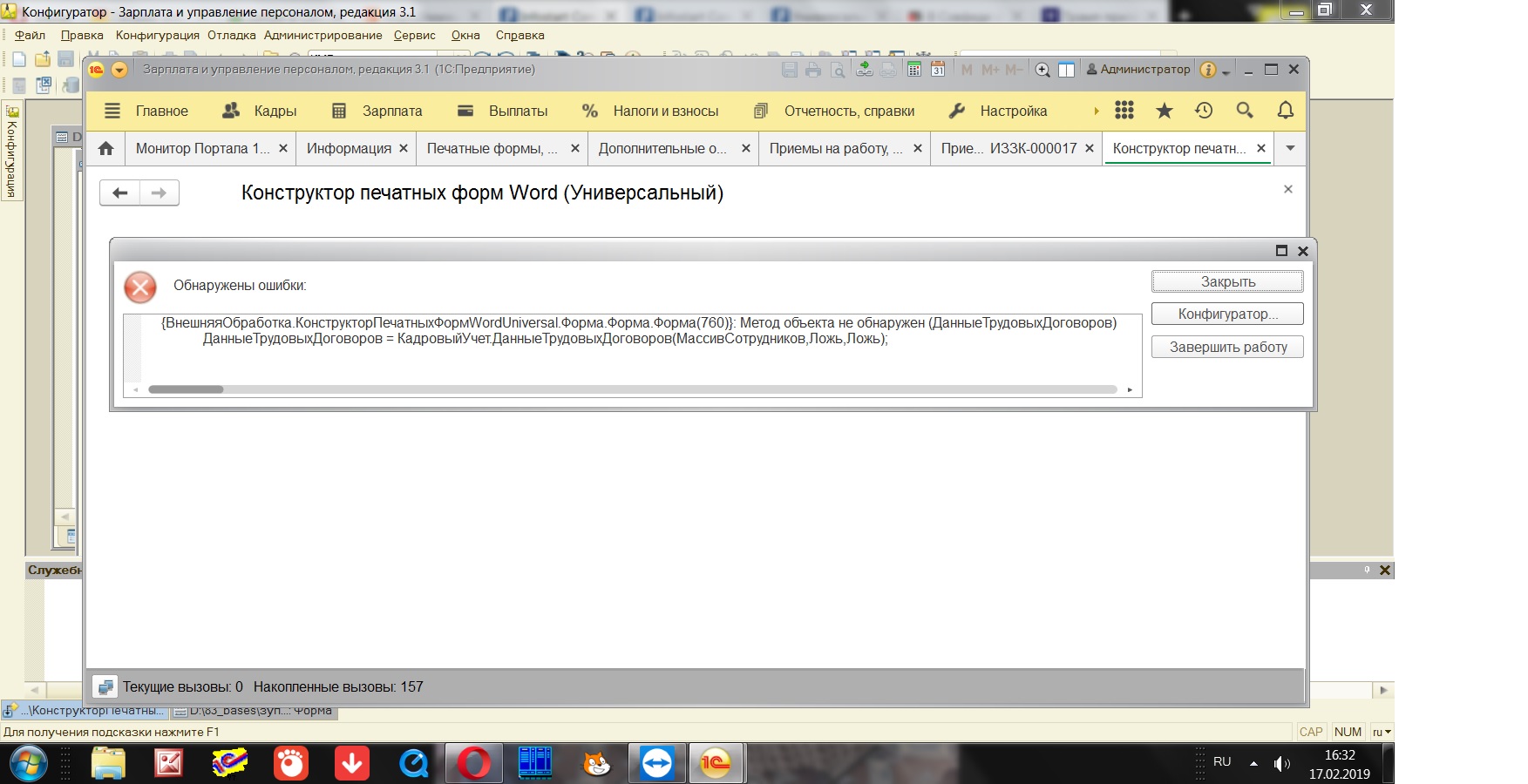The image size is (1528, 784).
Task: Open Сервис menu in Конфигуратор
Action: 415,35
